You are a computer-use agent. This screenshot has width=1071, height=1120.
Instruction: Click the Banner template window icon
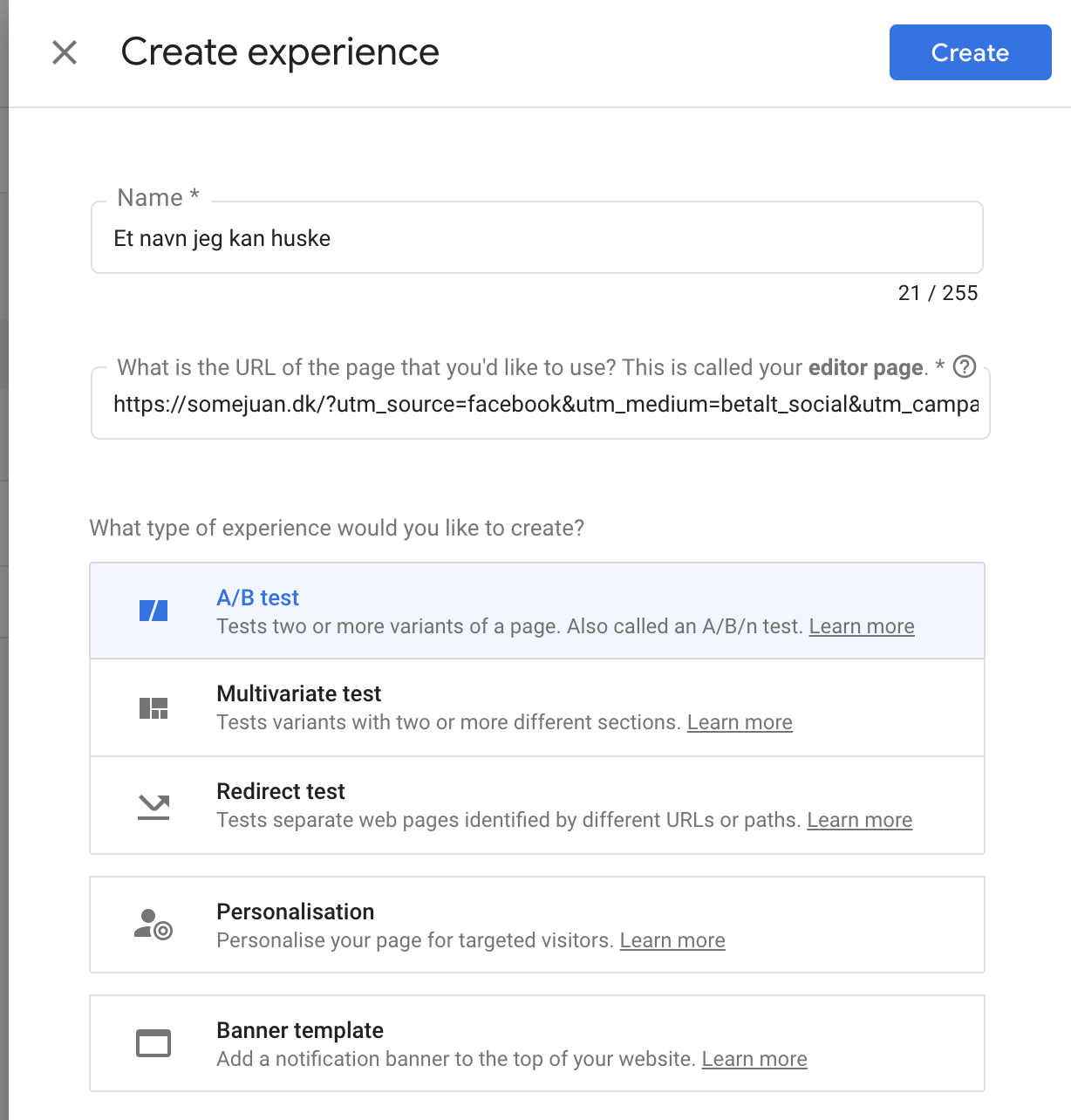tap(153, 1043)
